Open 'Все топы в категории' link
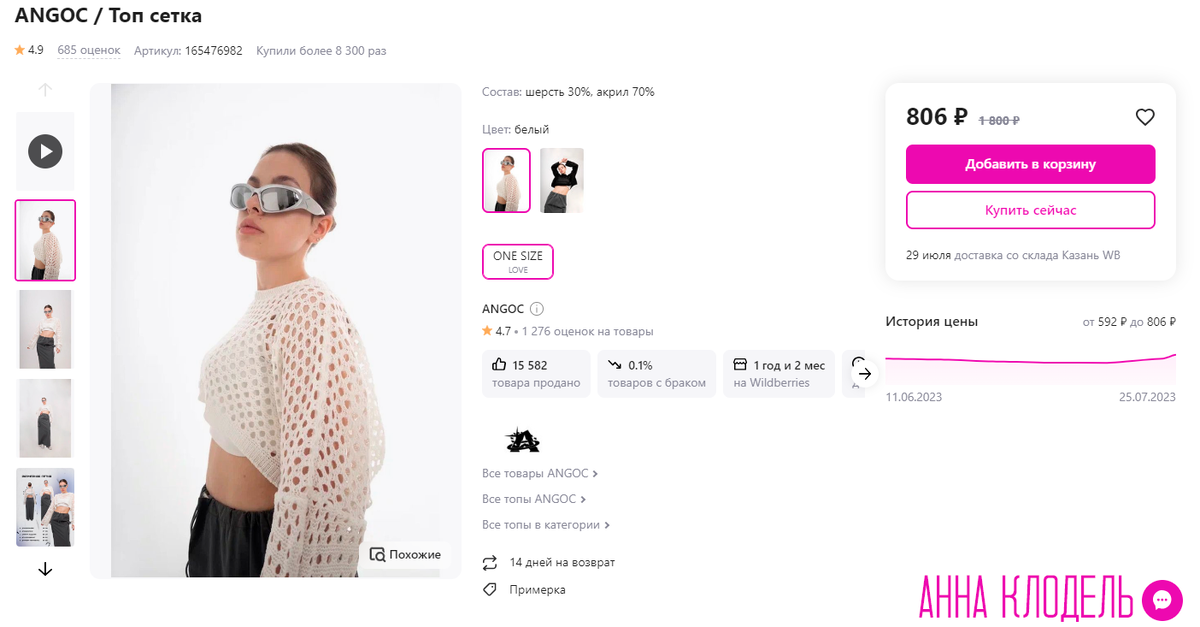1200x627 pixels. 546,525
